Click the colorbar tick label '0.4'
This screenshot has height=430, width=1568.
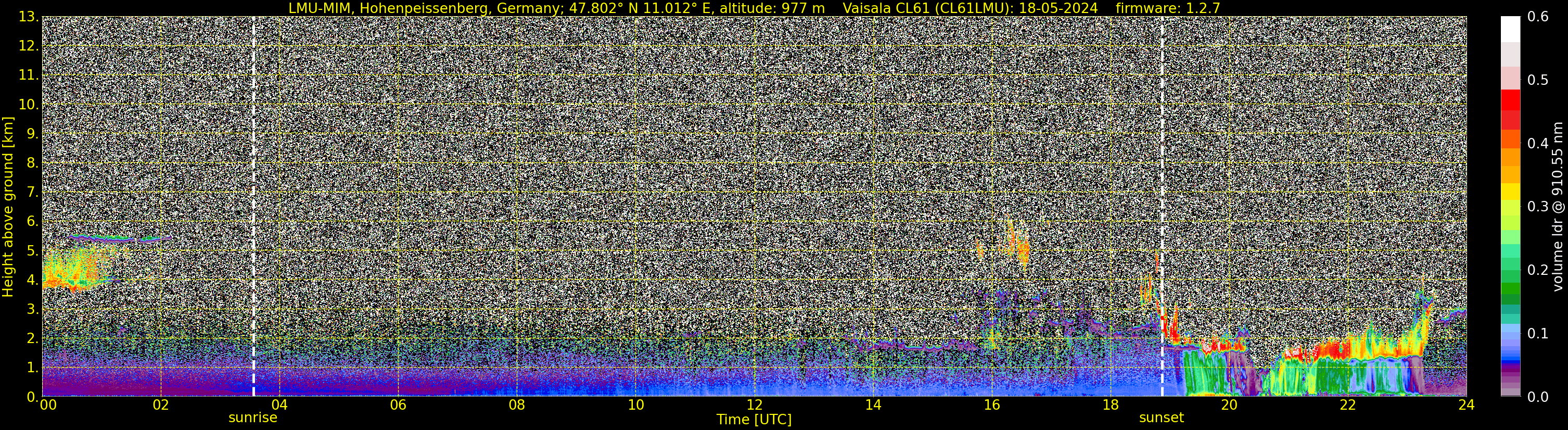(x=1538, y=144)
